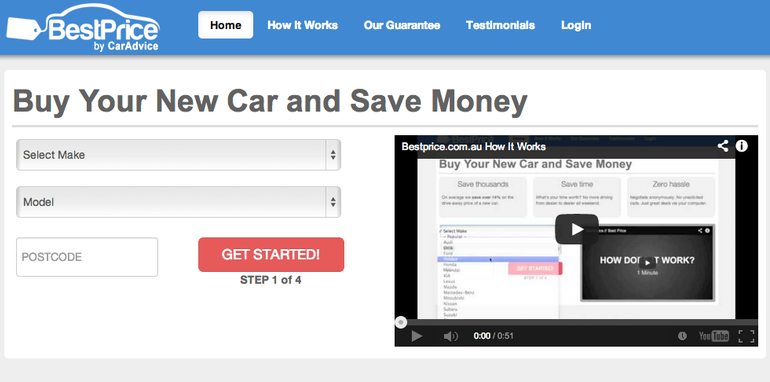Mute the video volume

450,336
